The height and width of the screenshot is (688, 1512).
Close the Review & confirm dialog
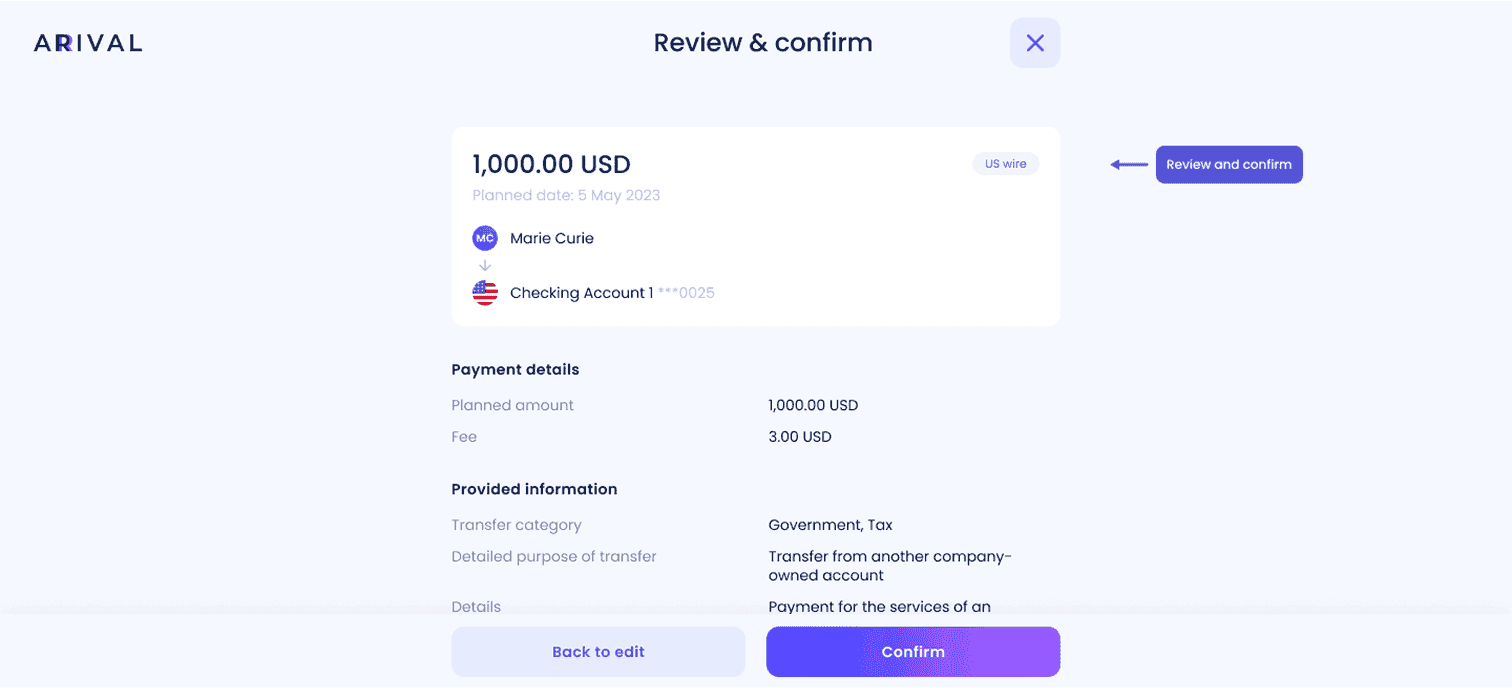click(x=1035, y=43)
